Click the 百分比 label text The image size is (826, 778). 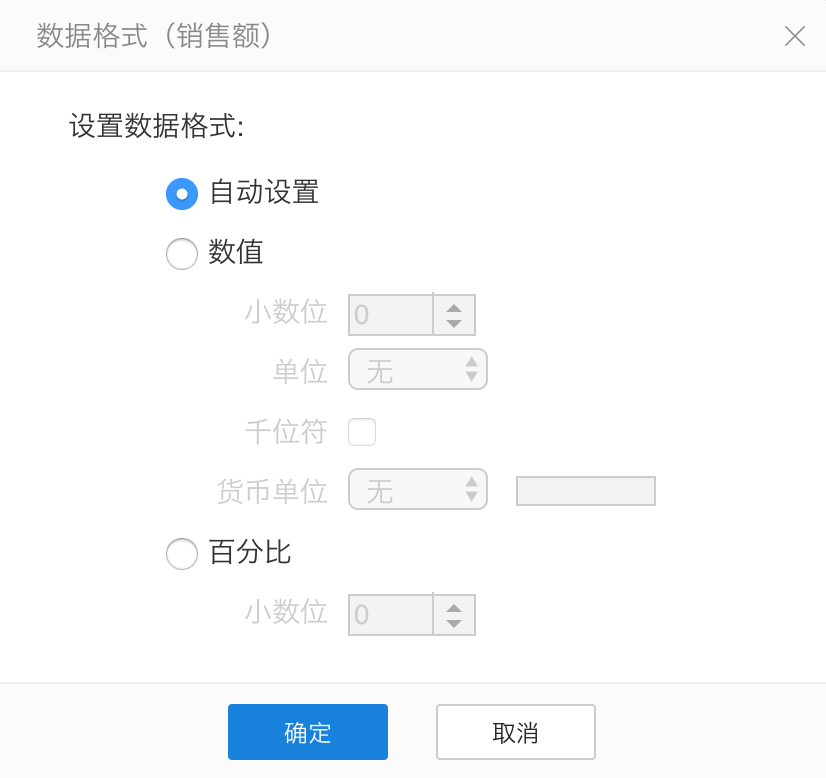[250, 552]
